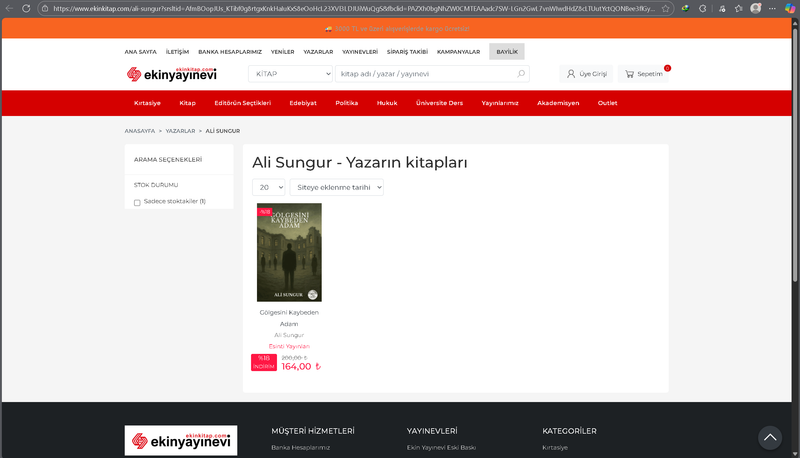This screenshot has width=800, height=458.
Task: Click footer Banka Hesaplarımız link
Action: [x=301, y=447]
